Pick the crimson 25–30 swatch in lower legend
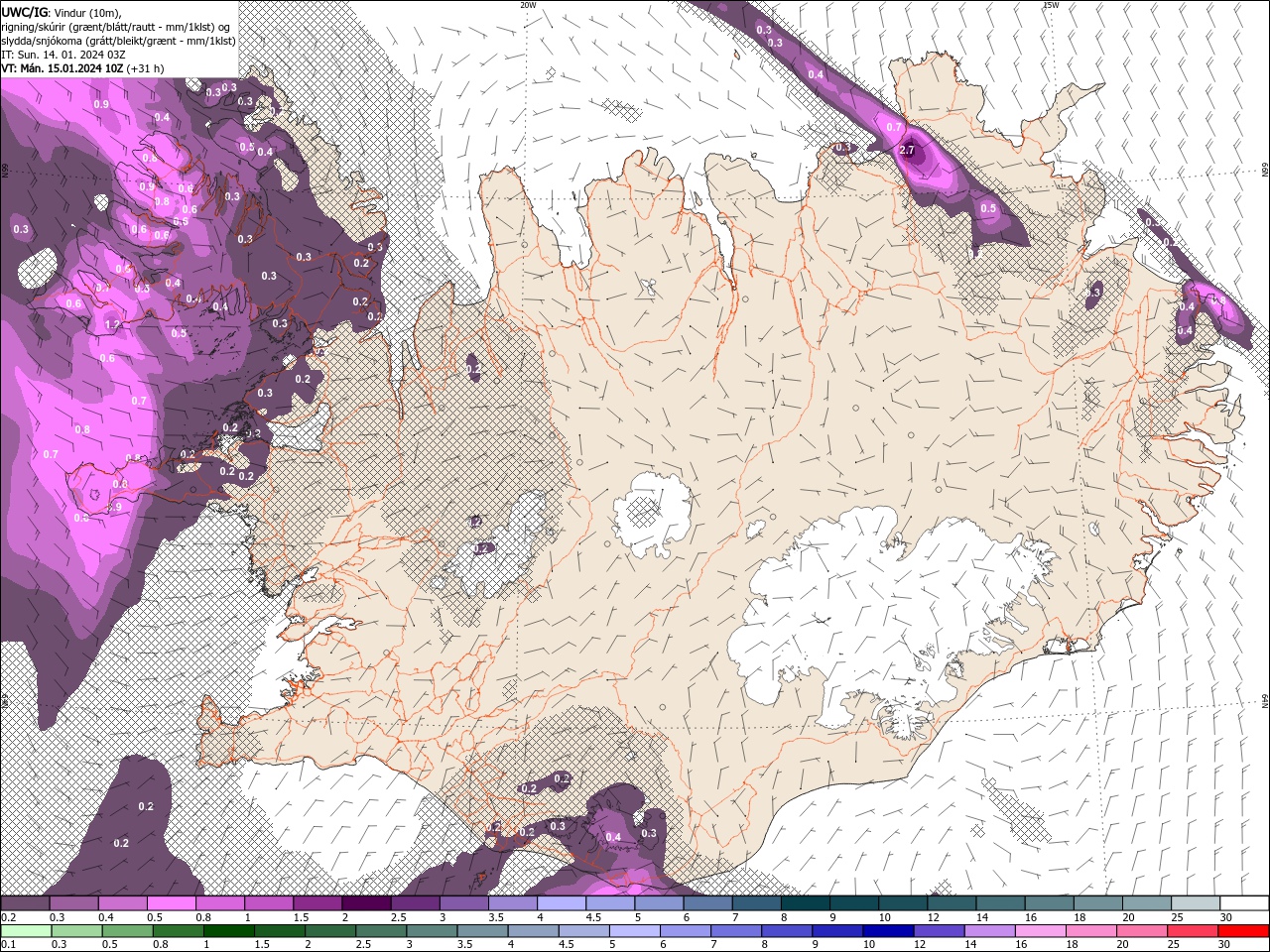 click(x=1194, y=931)
